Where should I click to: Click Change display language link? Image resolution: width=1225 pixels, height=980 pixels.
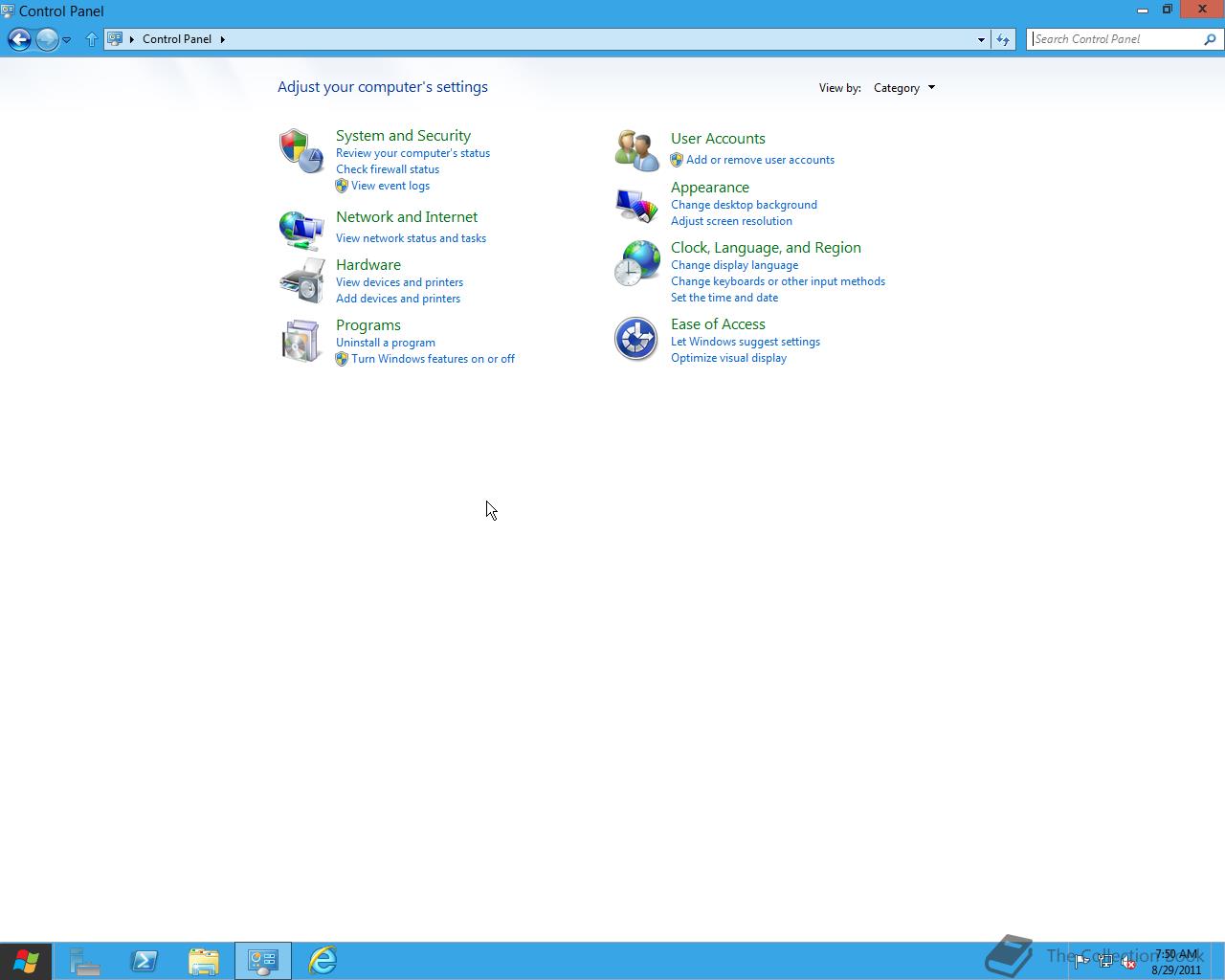(734, 265)
